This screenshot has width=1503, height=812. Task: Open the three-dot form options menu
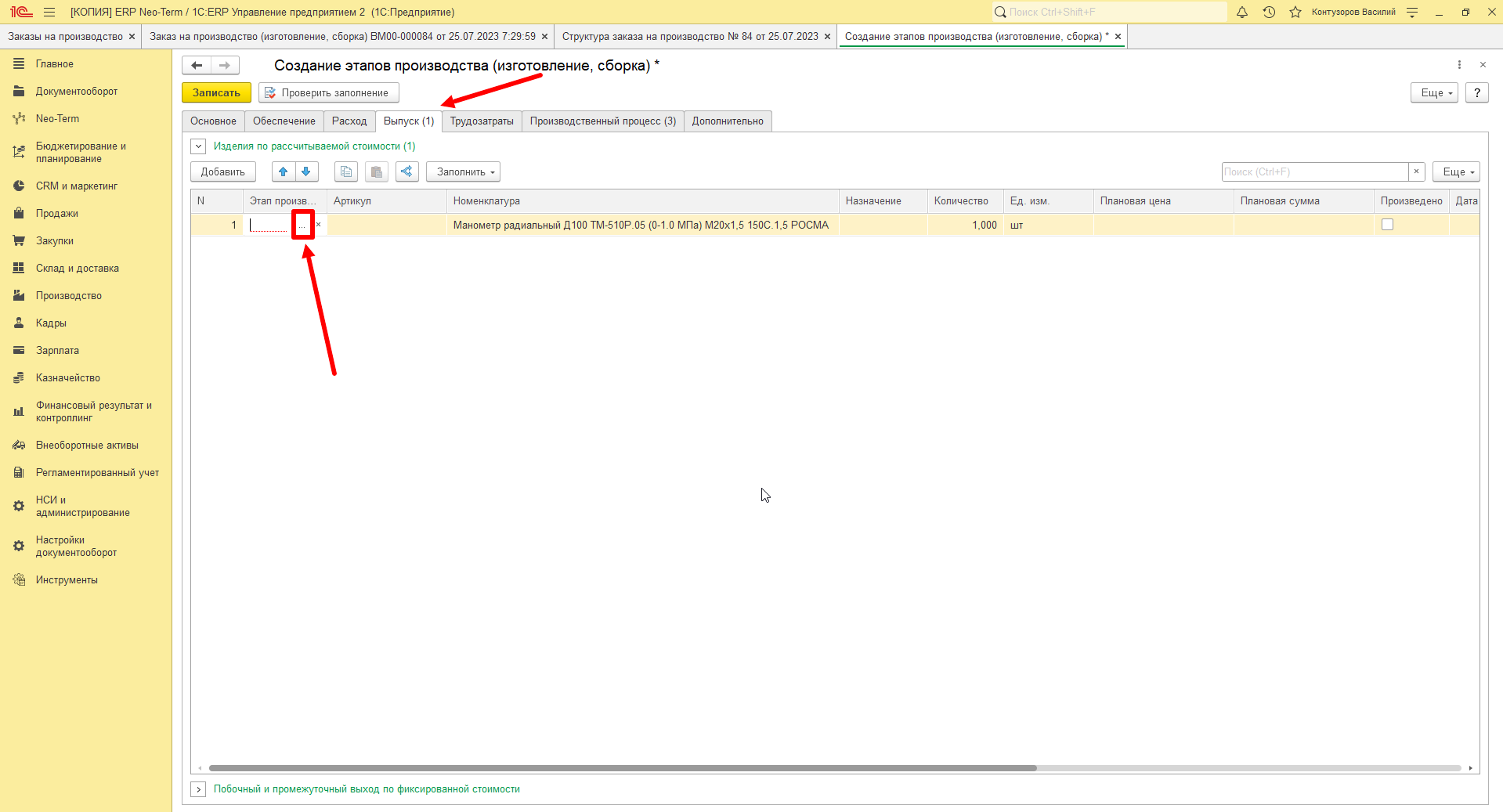click(1459, 65)
